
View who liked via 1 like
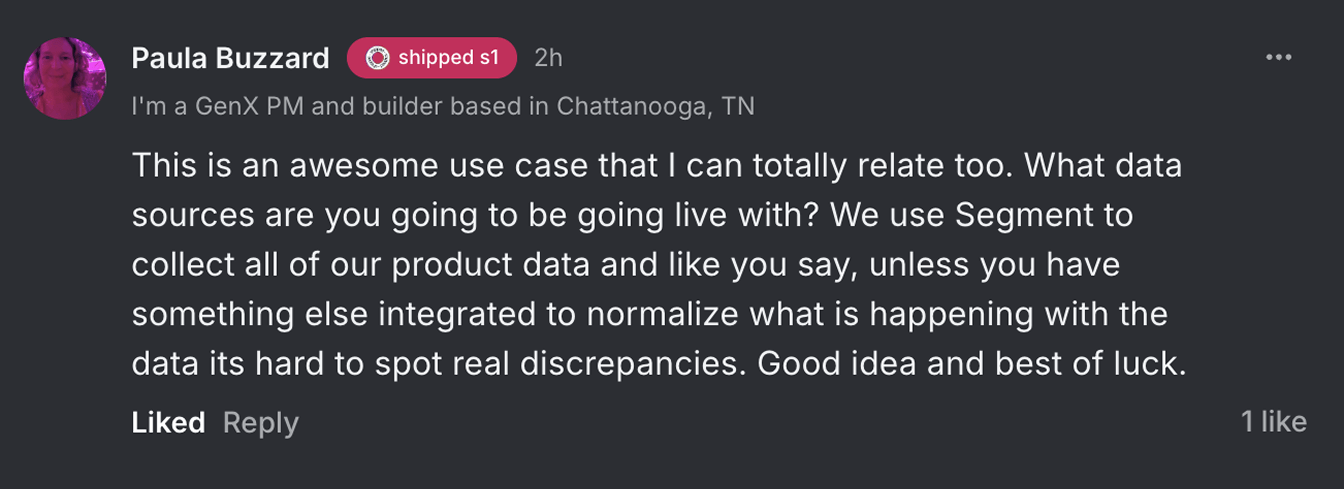1273,421
